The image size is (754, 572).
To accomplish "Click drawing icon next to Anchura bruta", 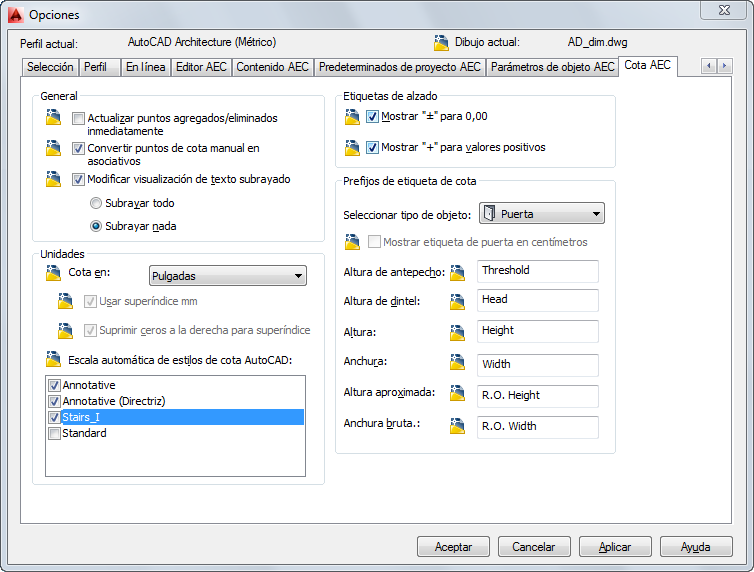I will 457,425.
